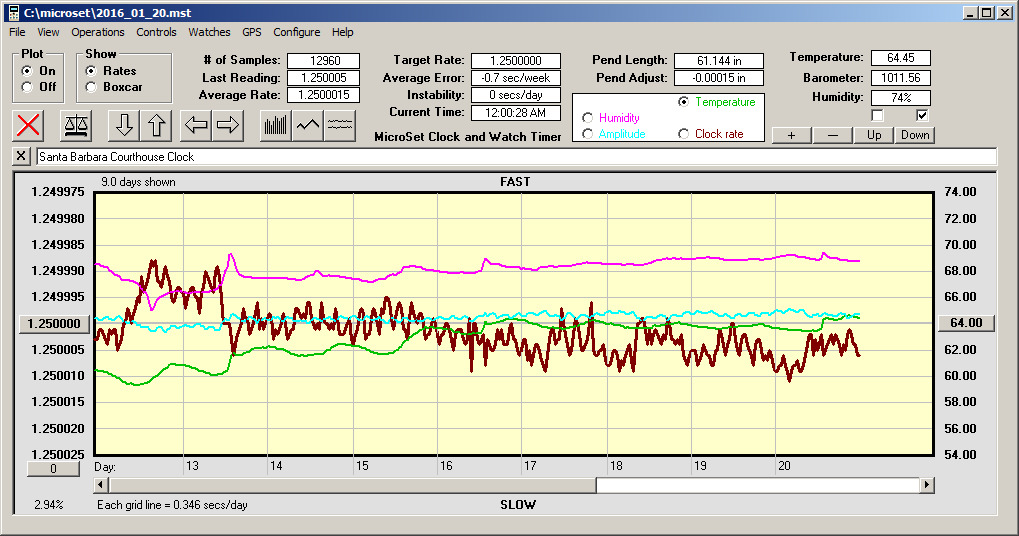Click the wavy lines smoothing icon
Image resolution: width=1019 pixels, height=536 pixels.
click(339, 125)
